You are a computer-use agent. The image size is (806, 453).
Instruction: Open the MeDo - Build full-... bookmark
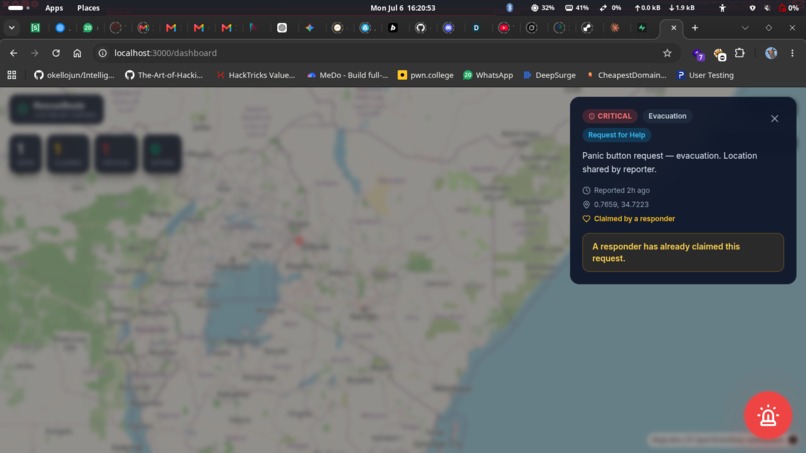click(x=347, y=75)
